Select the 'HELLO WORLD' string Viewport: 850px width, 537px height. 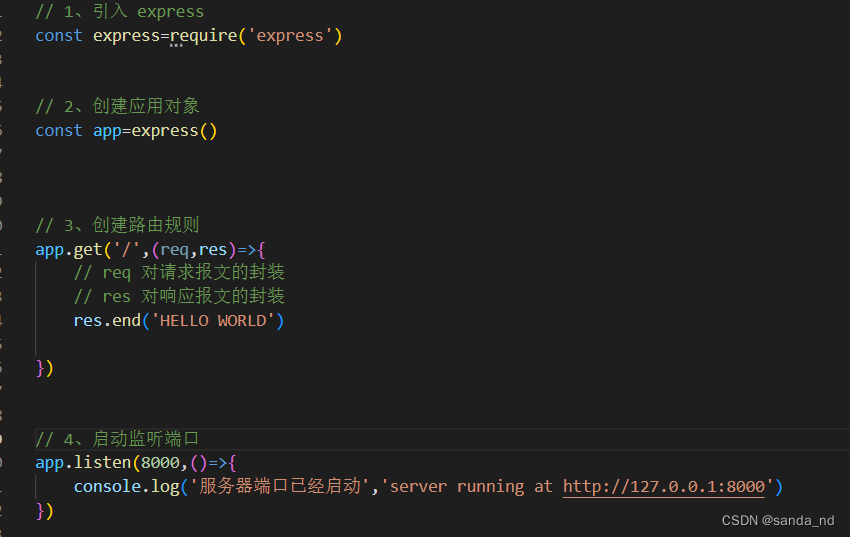(x=213, y=321)
